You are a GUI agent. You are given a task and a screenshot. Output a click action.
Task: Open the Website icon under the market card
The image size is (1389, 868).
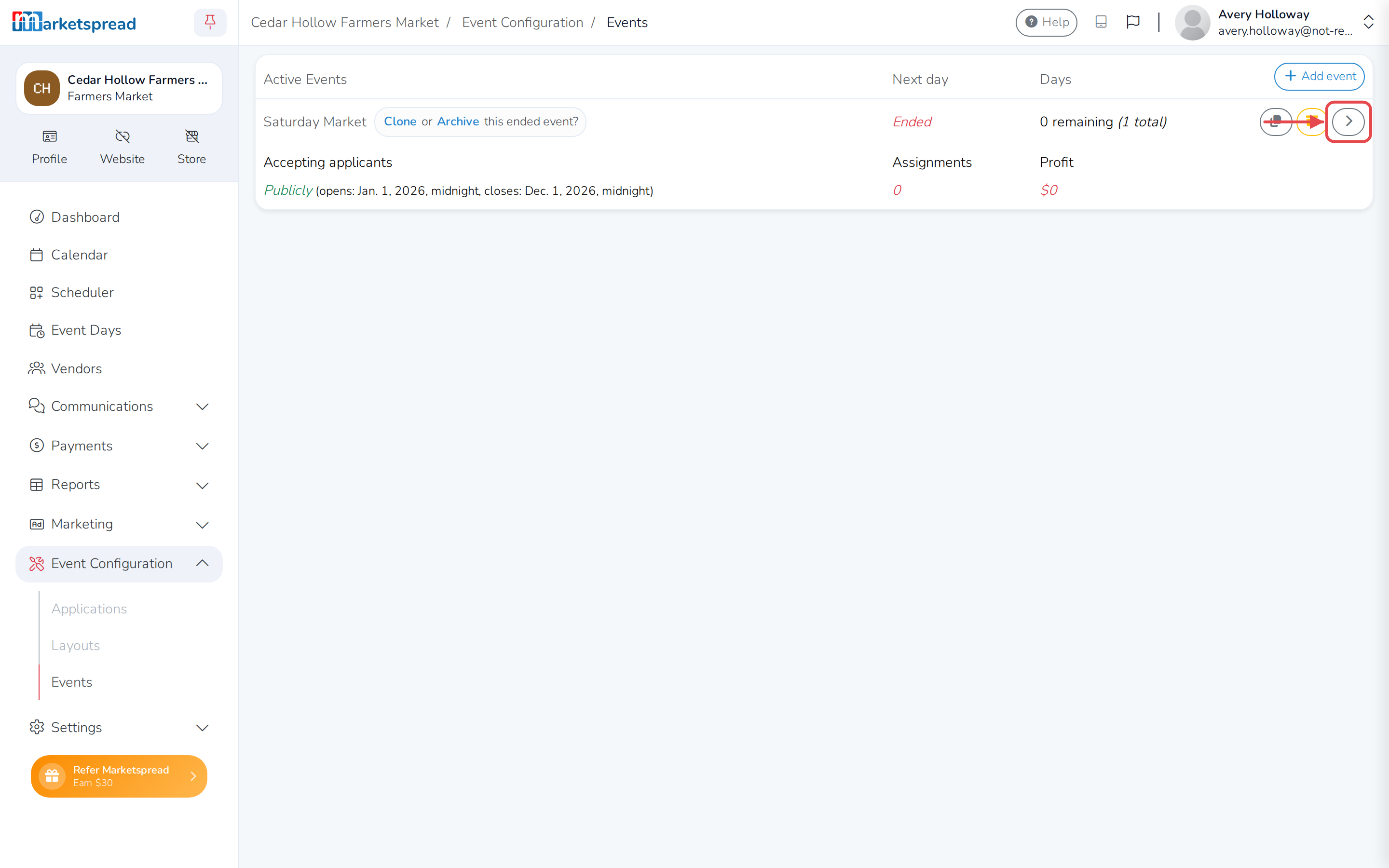click(x=122, y=148)
